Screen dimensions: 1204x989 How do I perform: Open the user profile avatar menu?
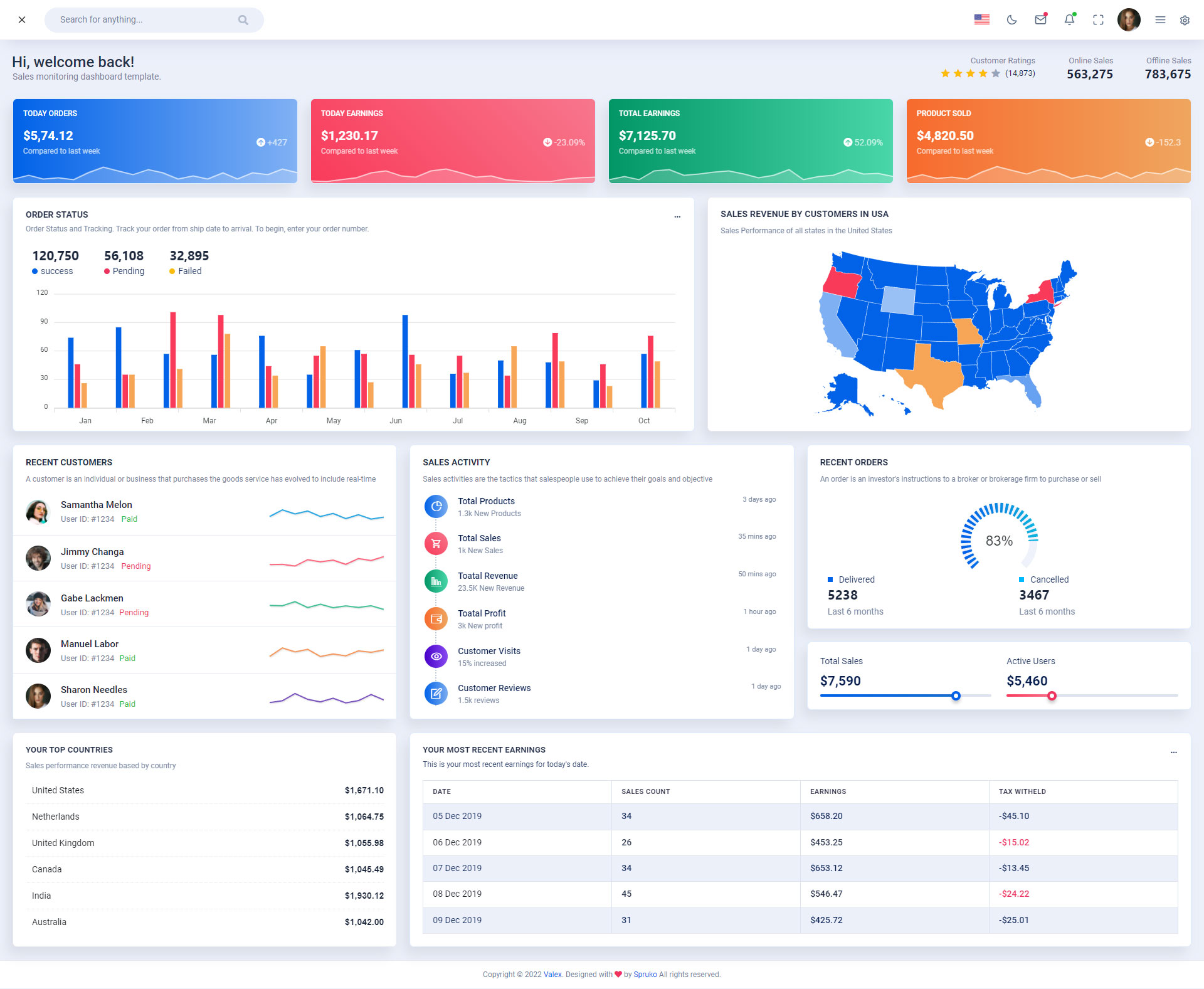point(1129,20)
